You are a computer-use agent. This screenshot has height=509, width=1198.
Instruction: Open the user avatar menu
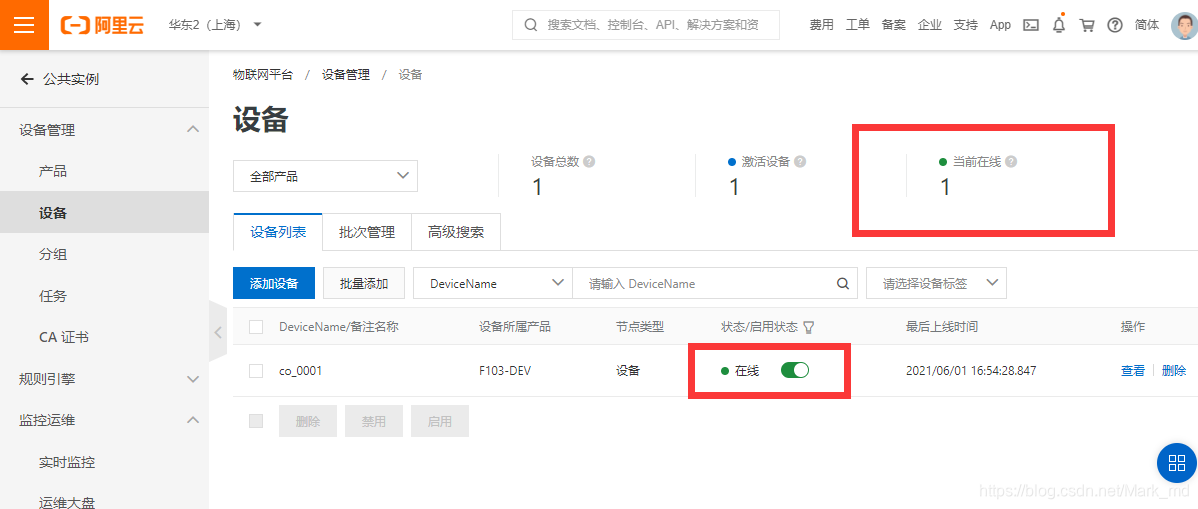(1184, 25)
